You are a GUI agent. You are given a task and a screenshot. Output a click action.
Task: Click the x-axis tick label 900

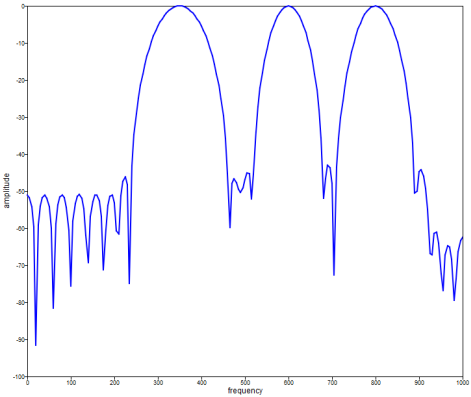click(x=419, y=382)
